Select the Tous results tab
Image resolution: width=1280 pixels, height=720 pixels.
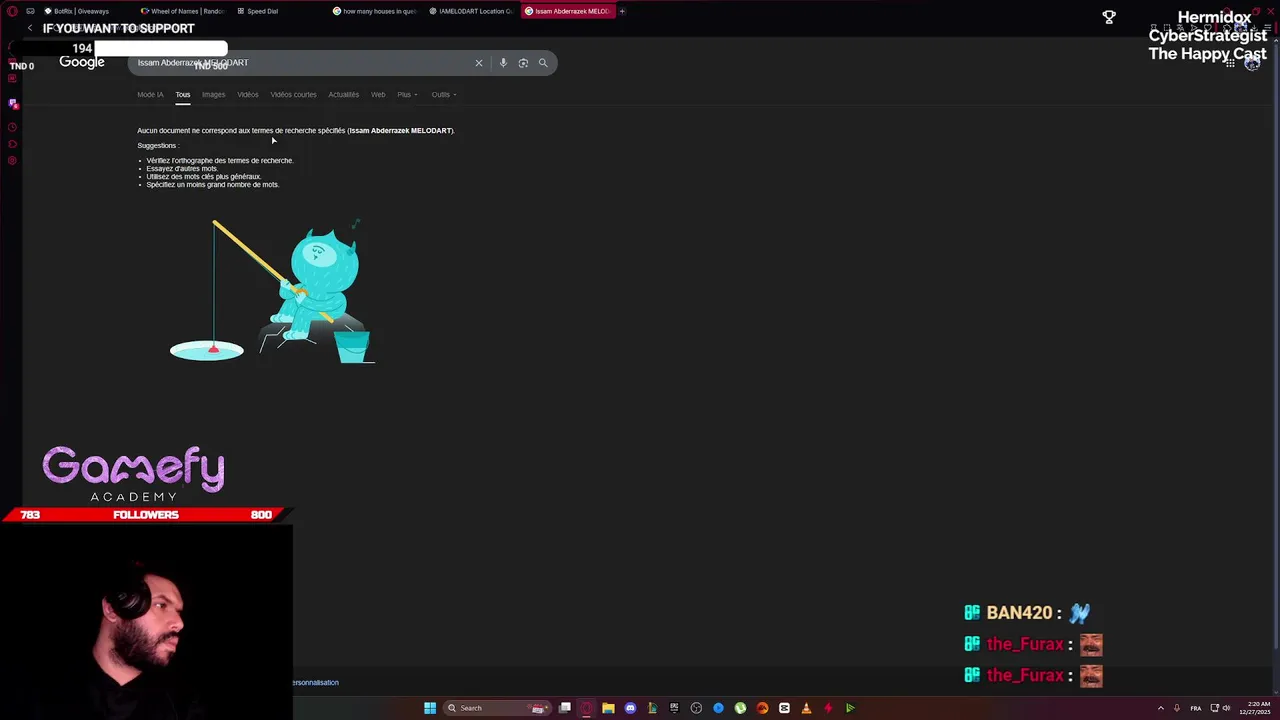[183, 95]
